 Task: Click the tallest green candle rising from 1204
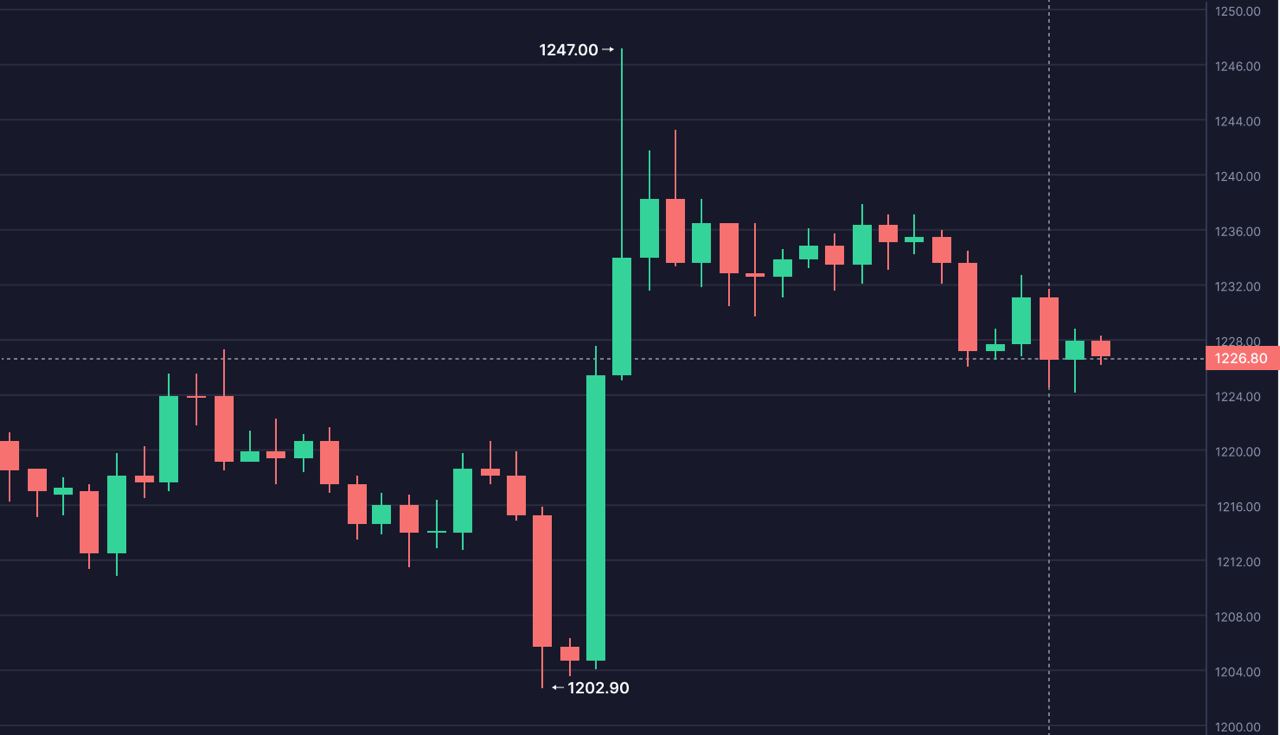(596, 518)
